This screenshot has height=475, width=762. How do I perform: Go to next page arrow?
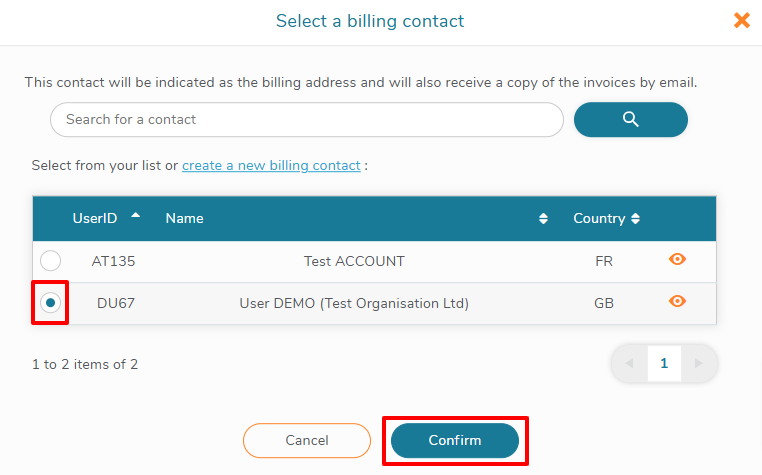[x=698, y=363]
